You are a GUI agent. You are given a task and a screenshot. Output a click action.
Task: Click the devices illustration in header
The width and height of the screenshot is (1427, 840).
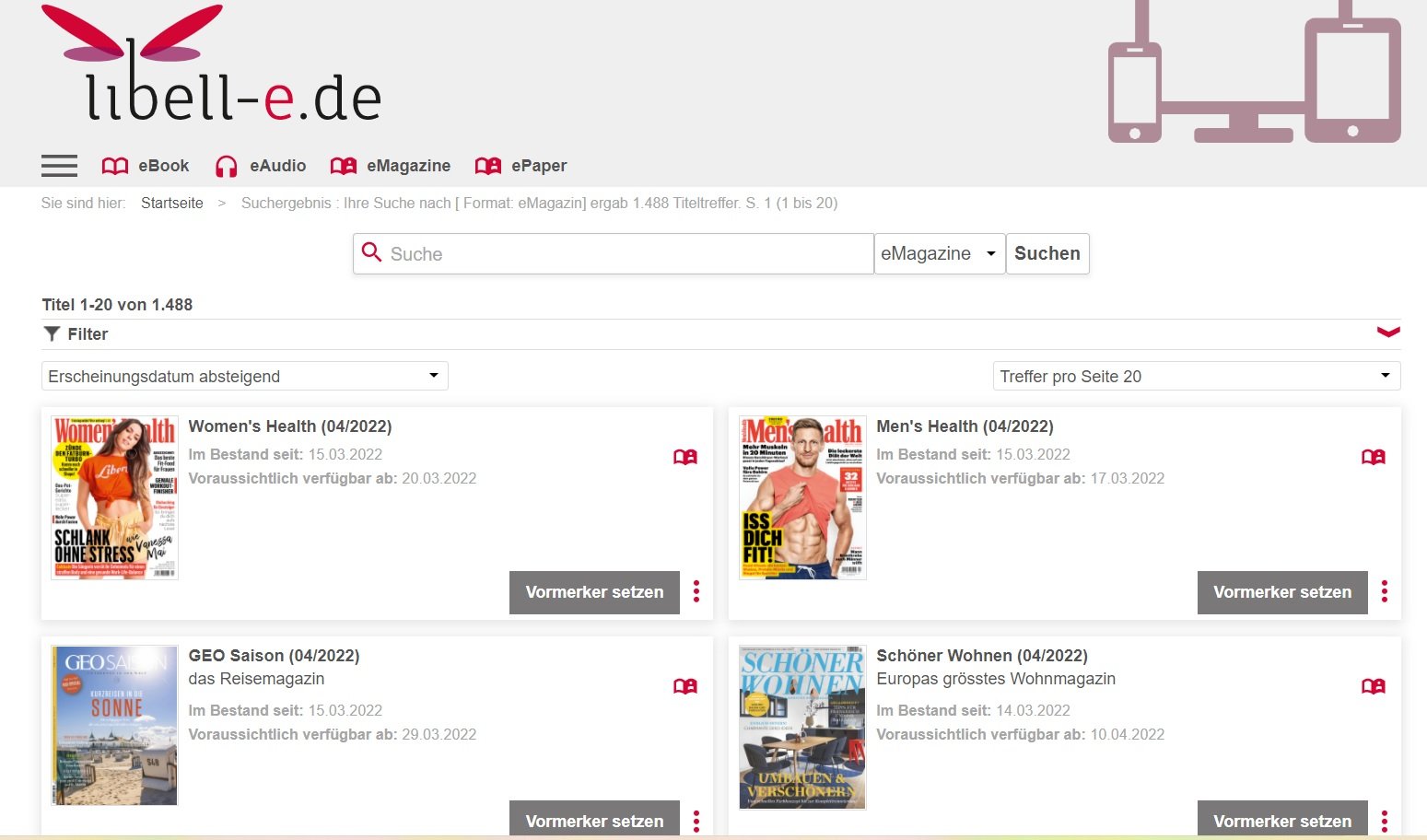[x=1254, y=73]
